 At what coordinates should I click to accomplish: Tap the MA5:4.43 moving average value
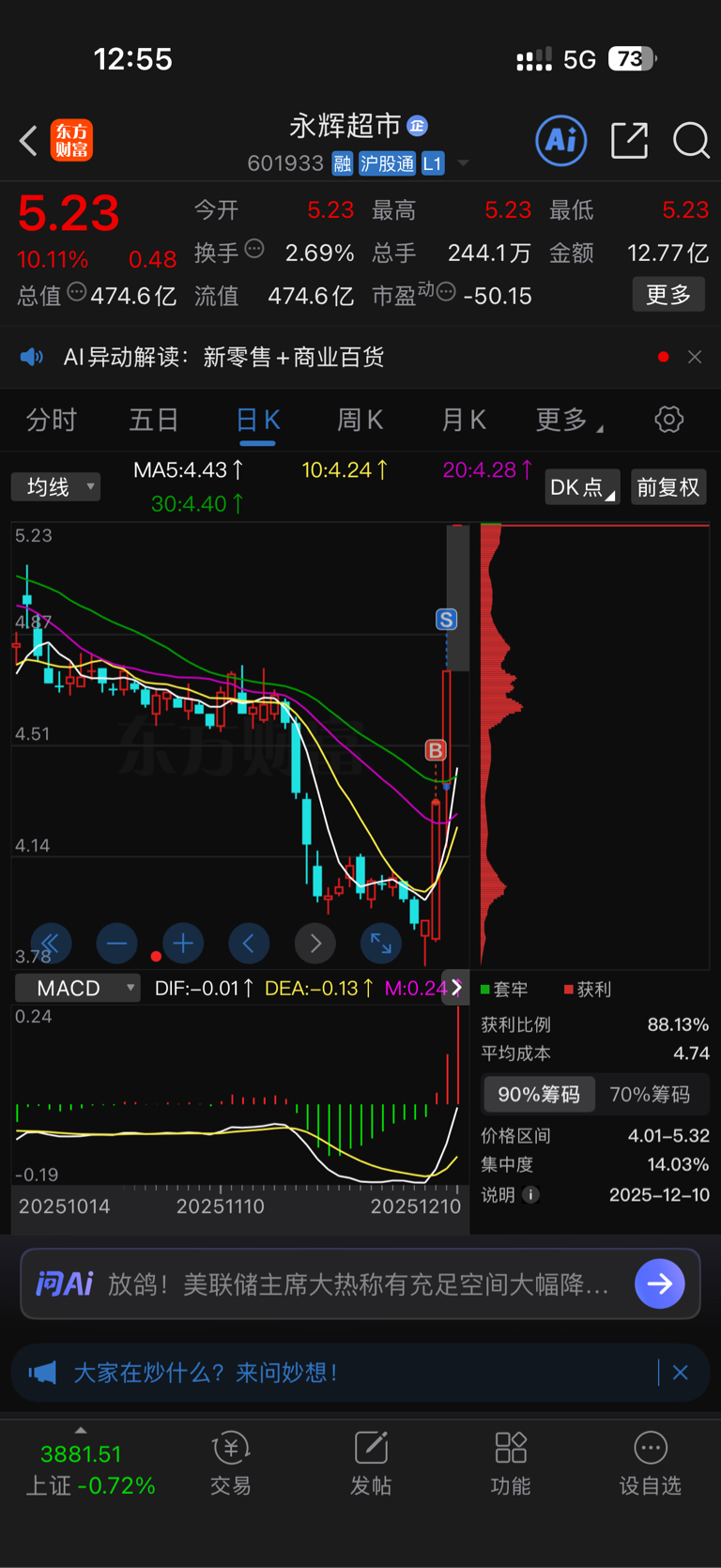pos(188,469)
